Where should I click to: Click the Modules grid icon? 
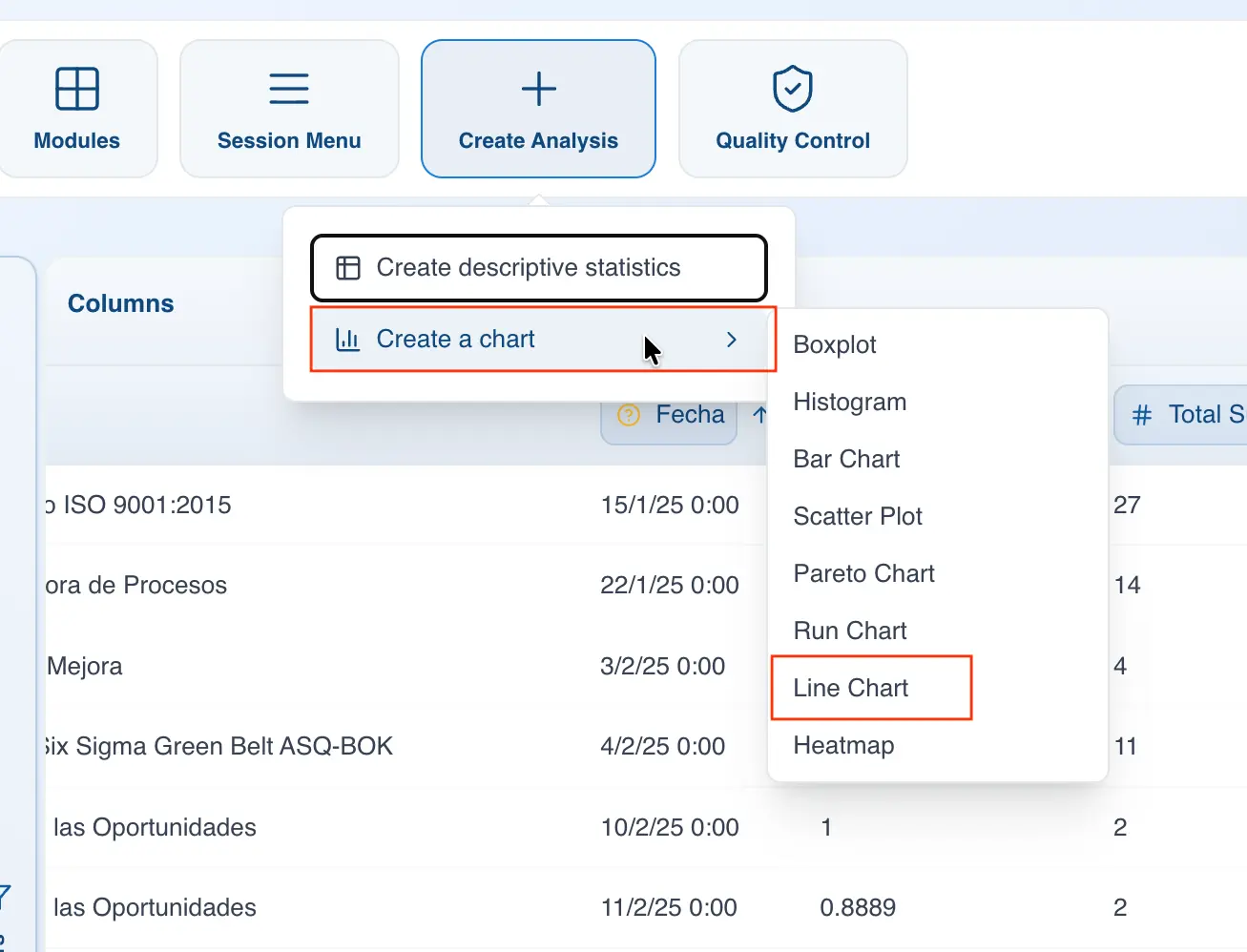77,89
